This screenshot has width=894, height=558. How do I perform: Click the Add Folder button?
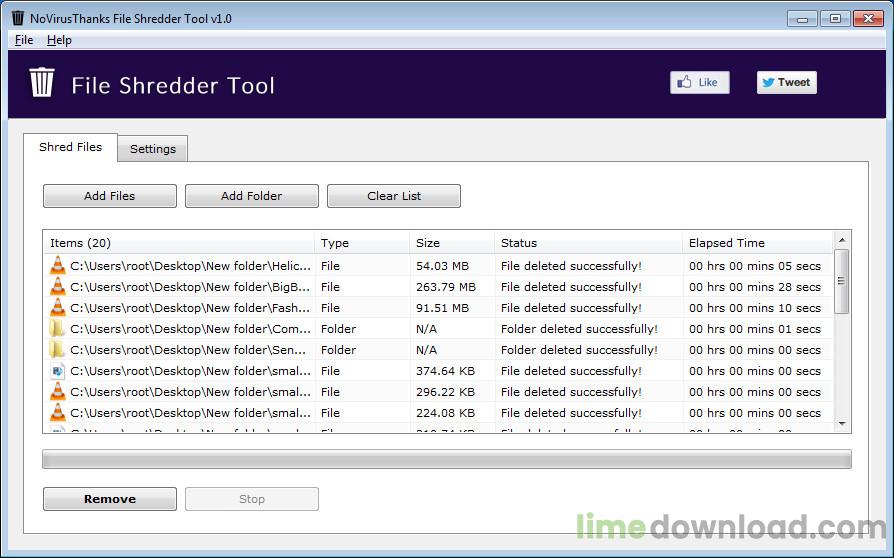[x=251, y=196]
